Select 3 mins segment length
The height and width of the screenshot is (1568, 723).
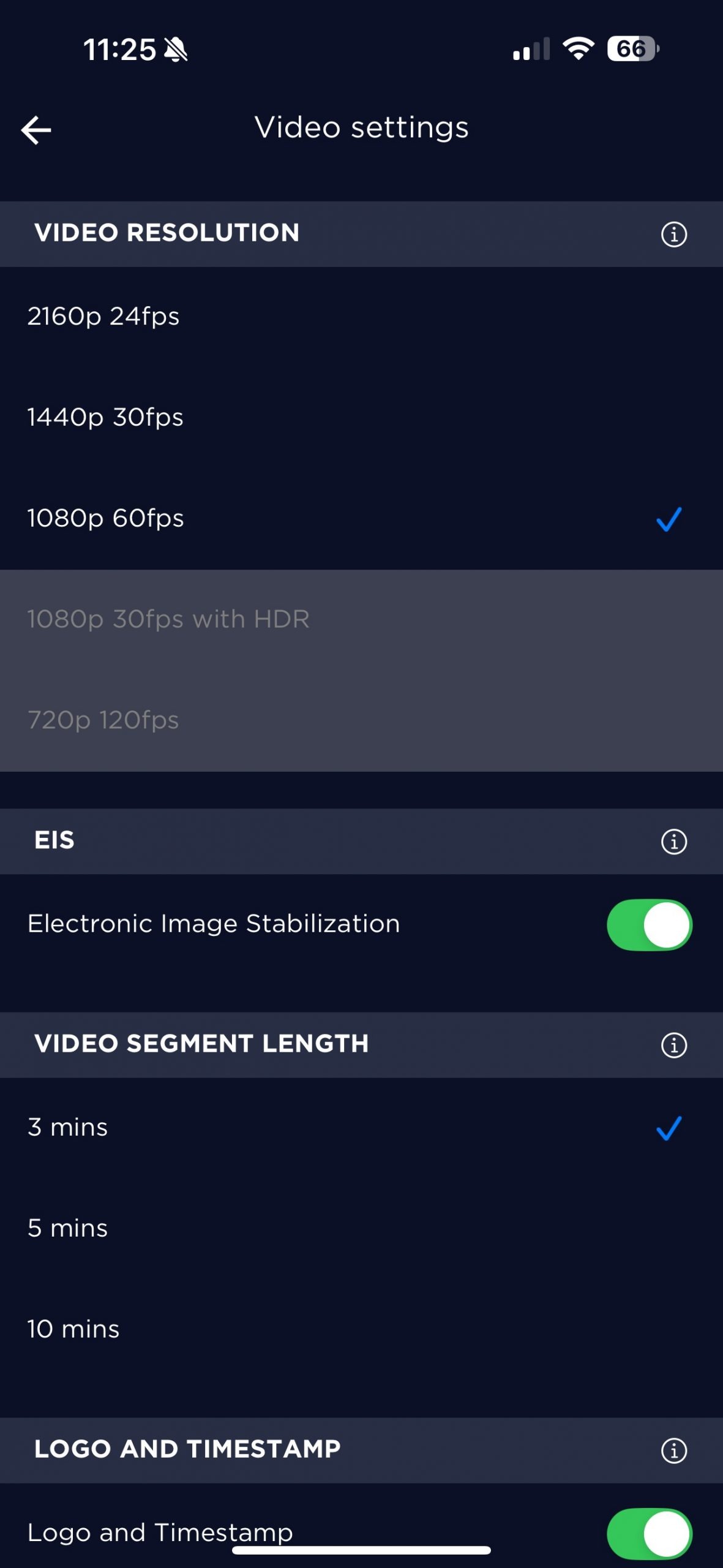pos(361,1128)
